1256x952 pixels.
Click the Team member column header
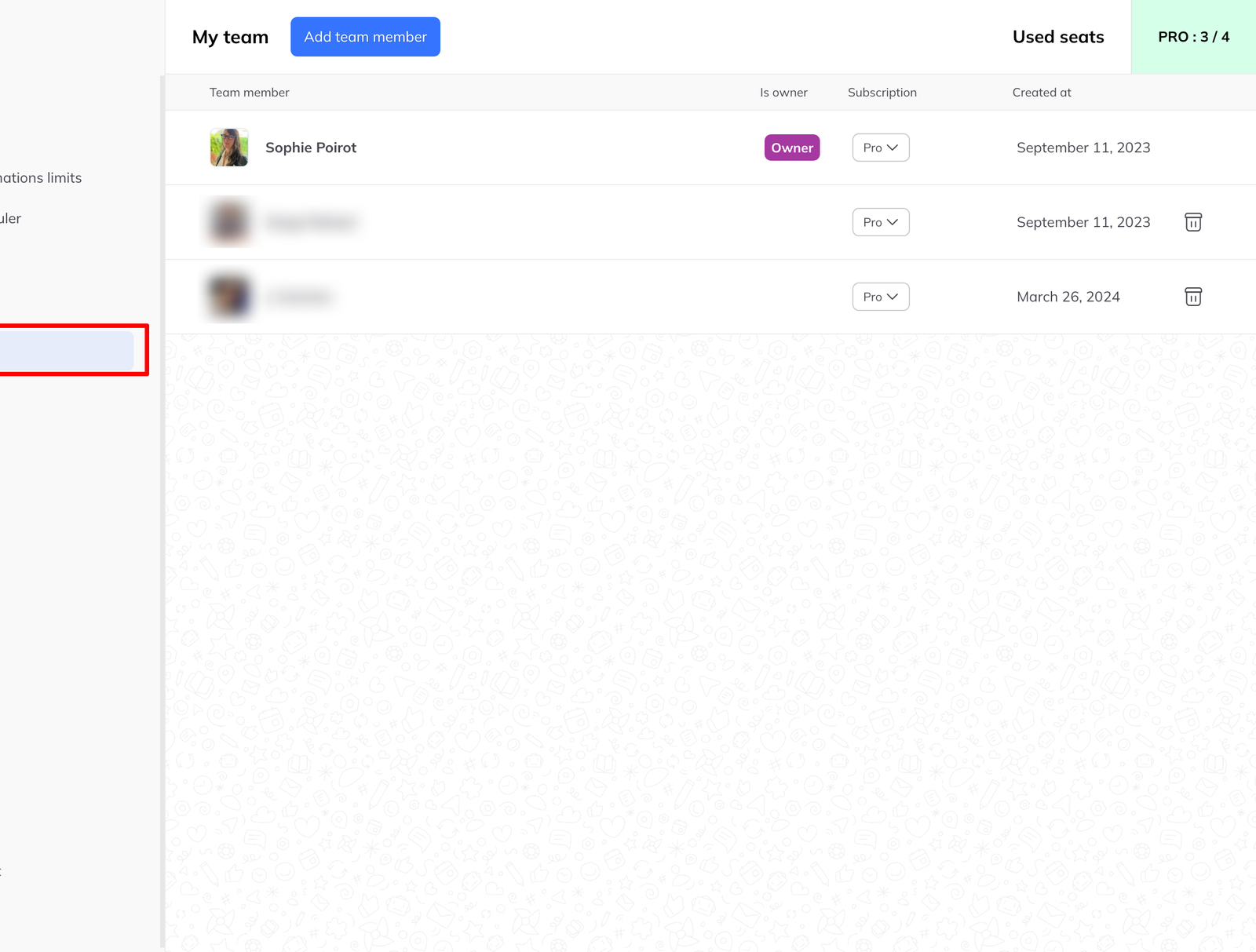click(x=250, y=93)
